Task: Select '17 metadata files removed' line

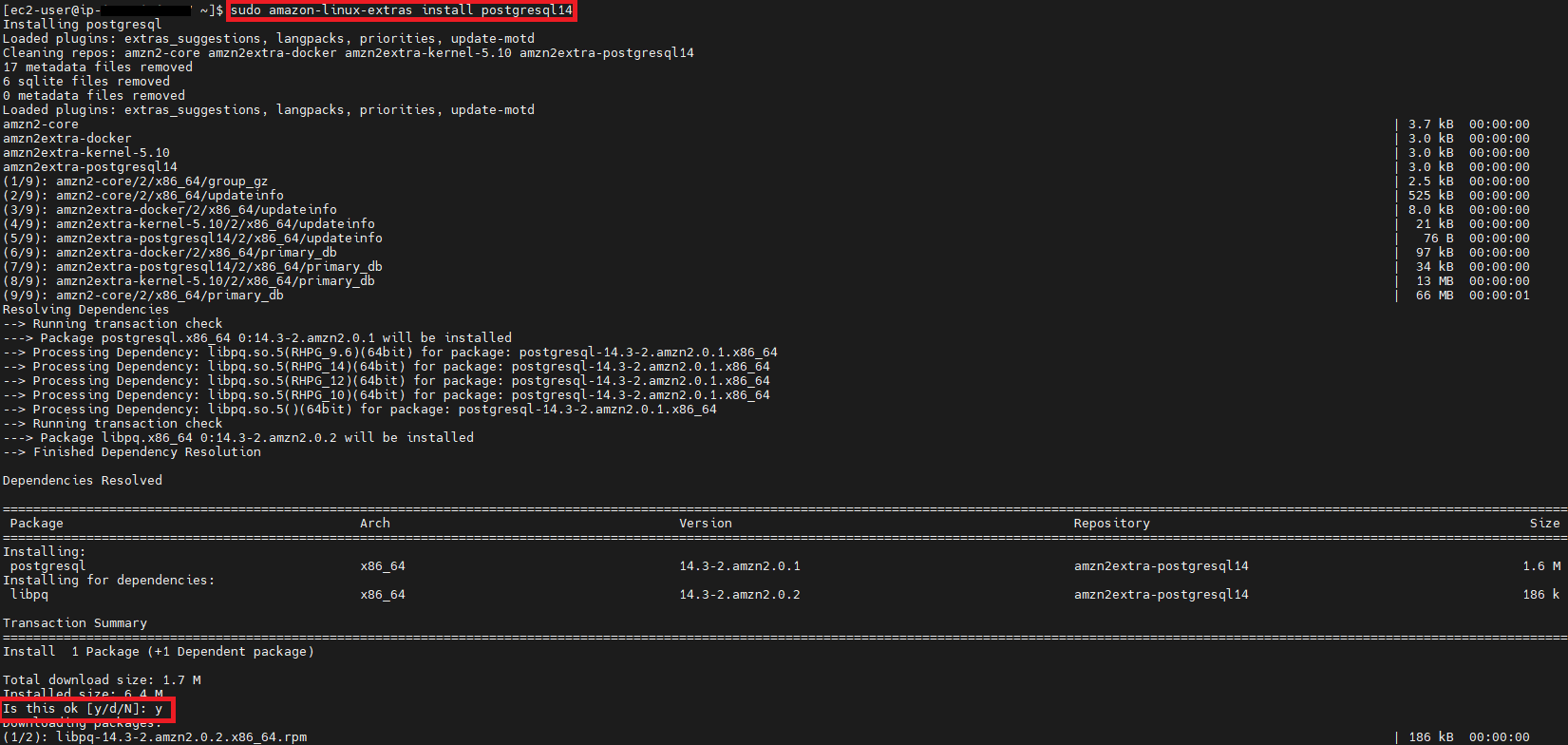Action: click(x=98, y=67)
